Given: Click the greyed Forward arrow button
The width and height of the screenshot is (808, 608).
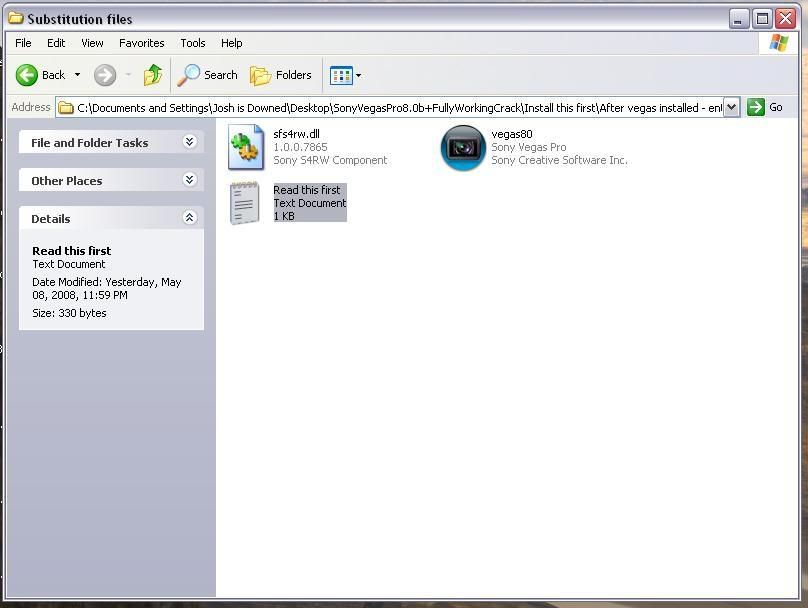Looking at the screenshot, I should [x=105, y=75].
